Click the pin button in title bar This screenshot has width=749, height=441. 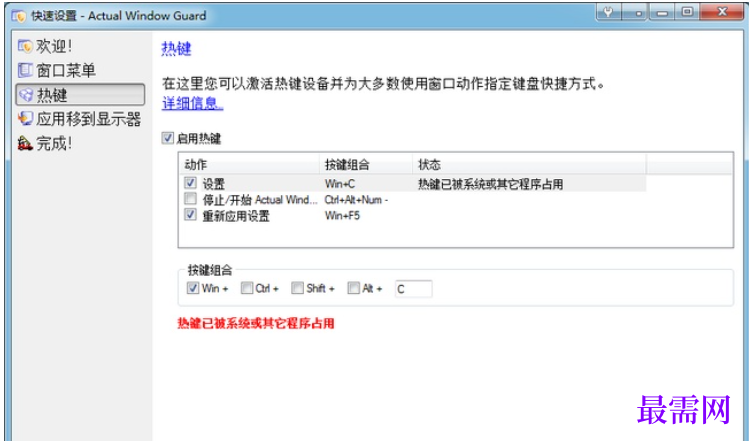tap(608, 12)
